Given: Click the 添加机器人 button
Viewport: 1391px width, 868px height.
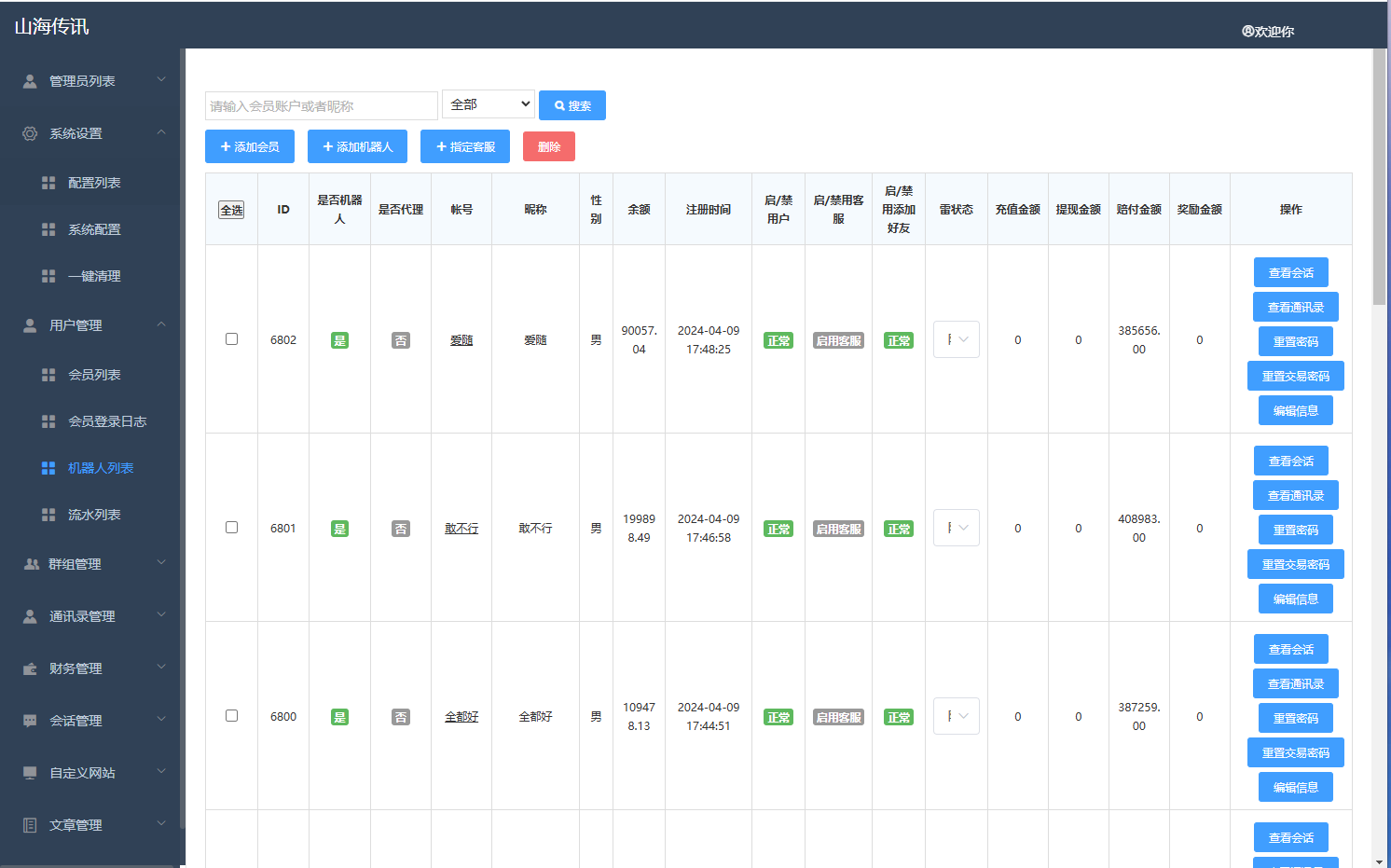Looking at the screenshot, I should coord(358,146).
